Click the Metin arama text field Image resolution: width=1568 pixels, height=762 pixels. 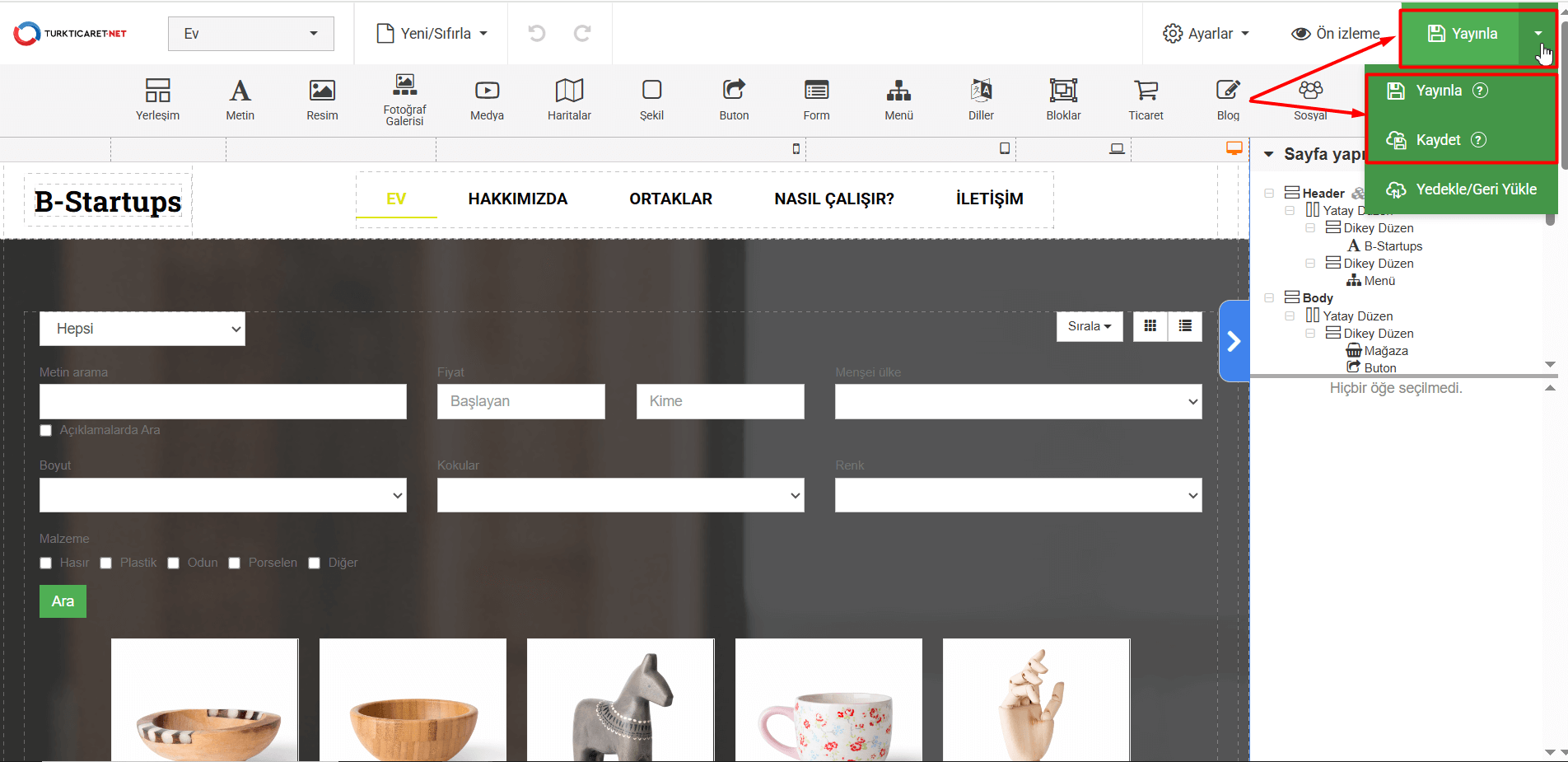223,402
